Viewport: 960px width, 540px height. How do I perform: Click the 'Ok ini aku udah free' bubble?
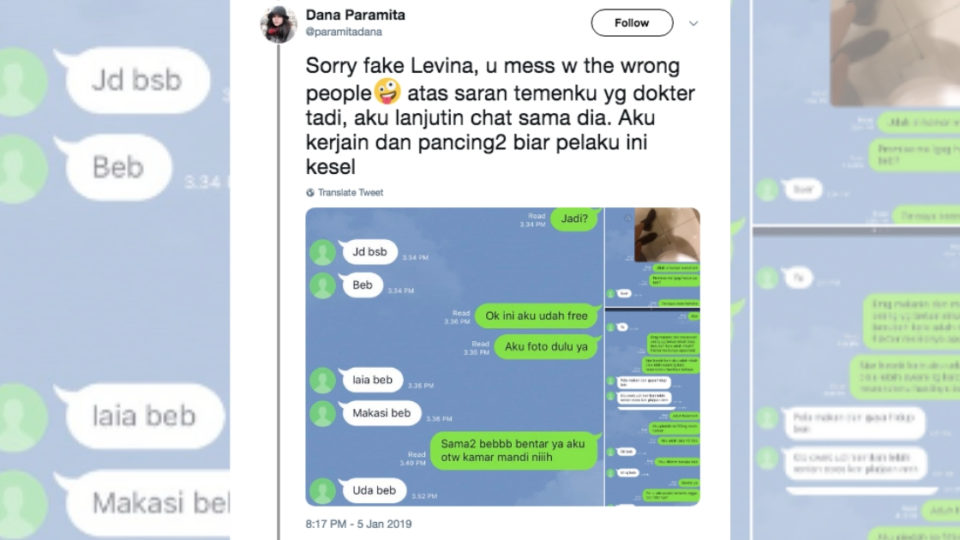click(536, 316)
